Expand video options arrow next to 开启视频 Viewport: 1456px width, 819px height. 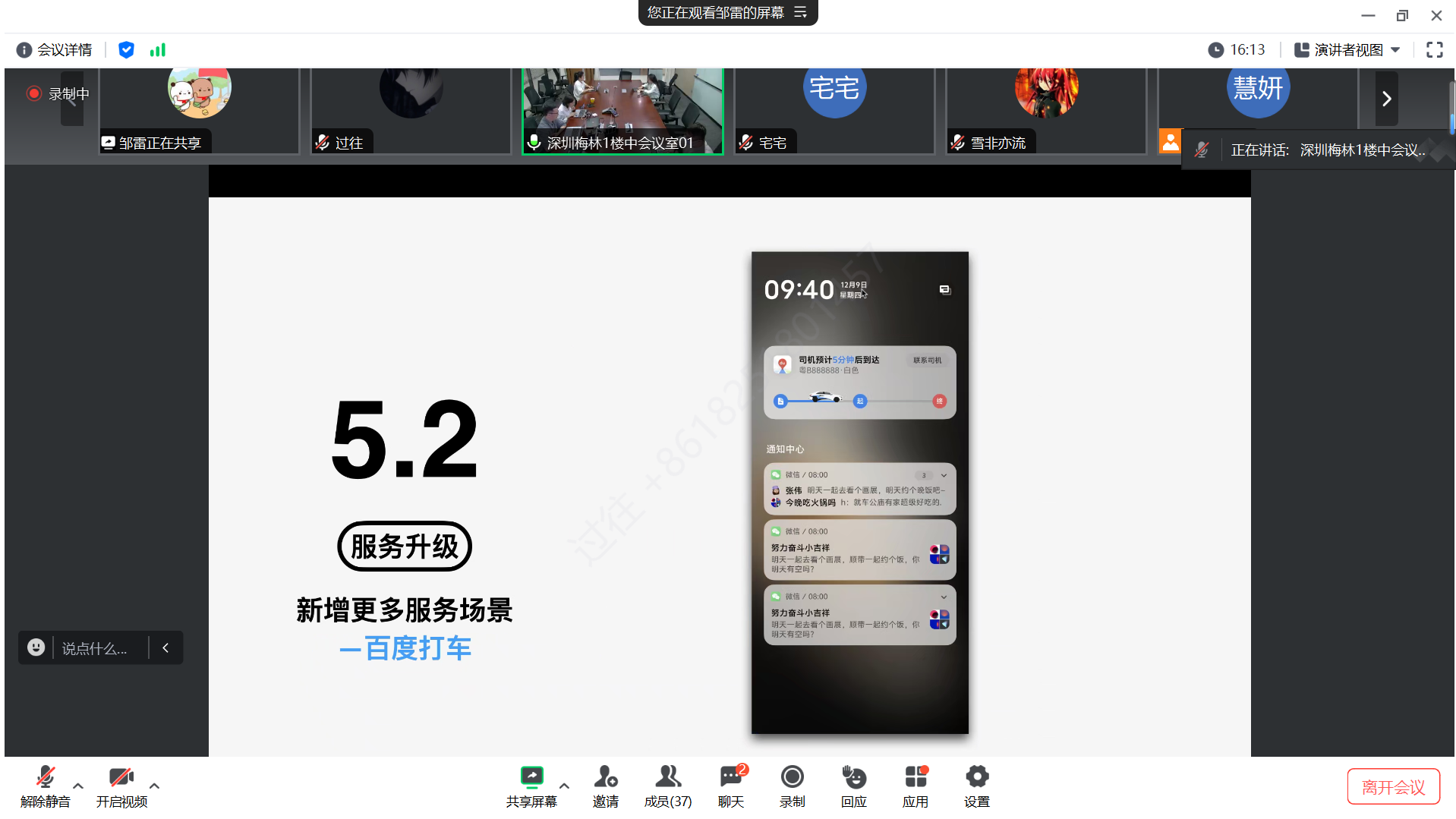[x=154, y=786]
